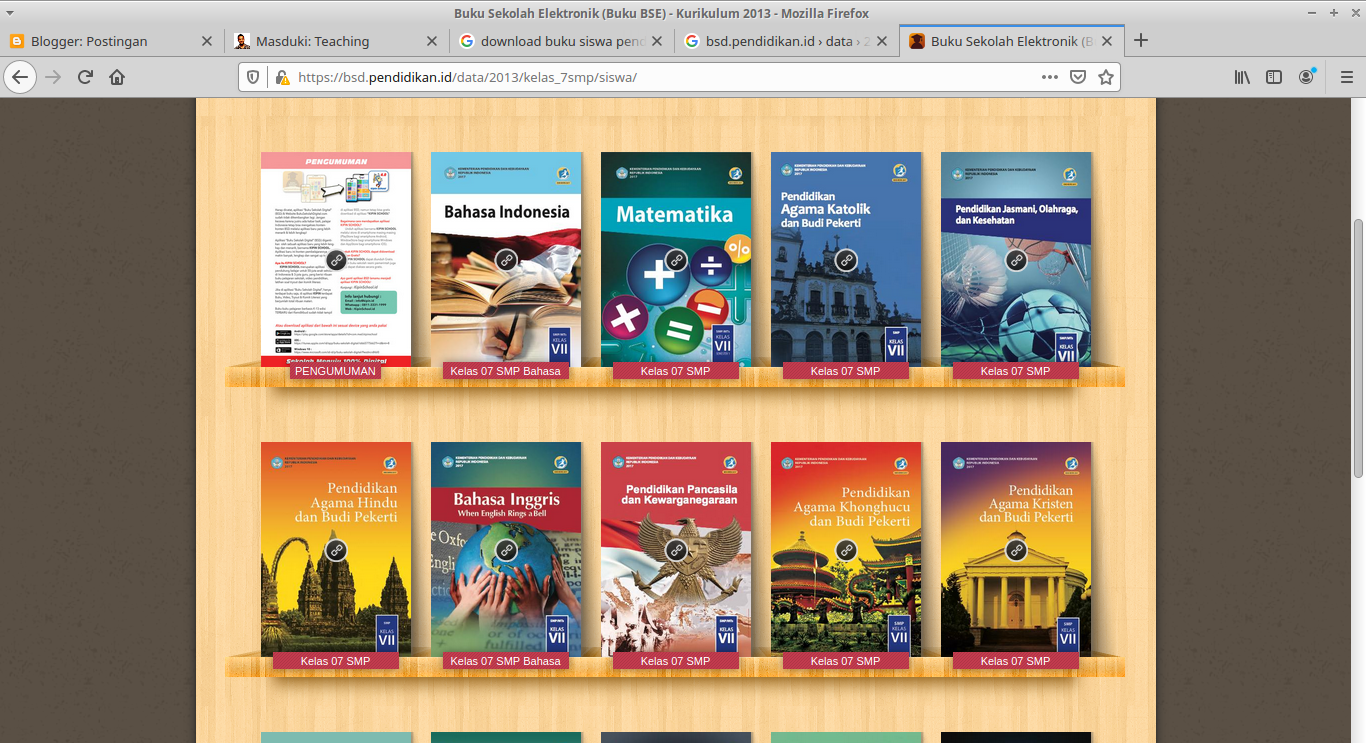Bookmark this page with star icon
The height and width of the screenshot is (743, 1366).
tap(1106, 77)
